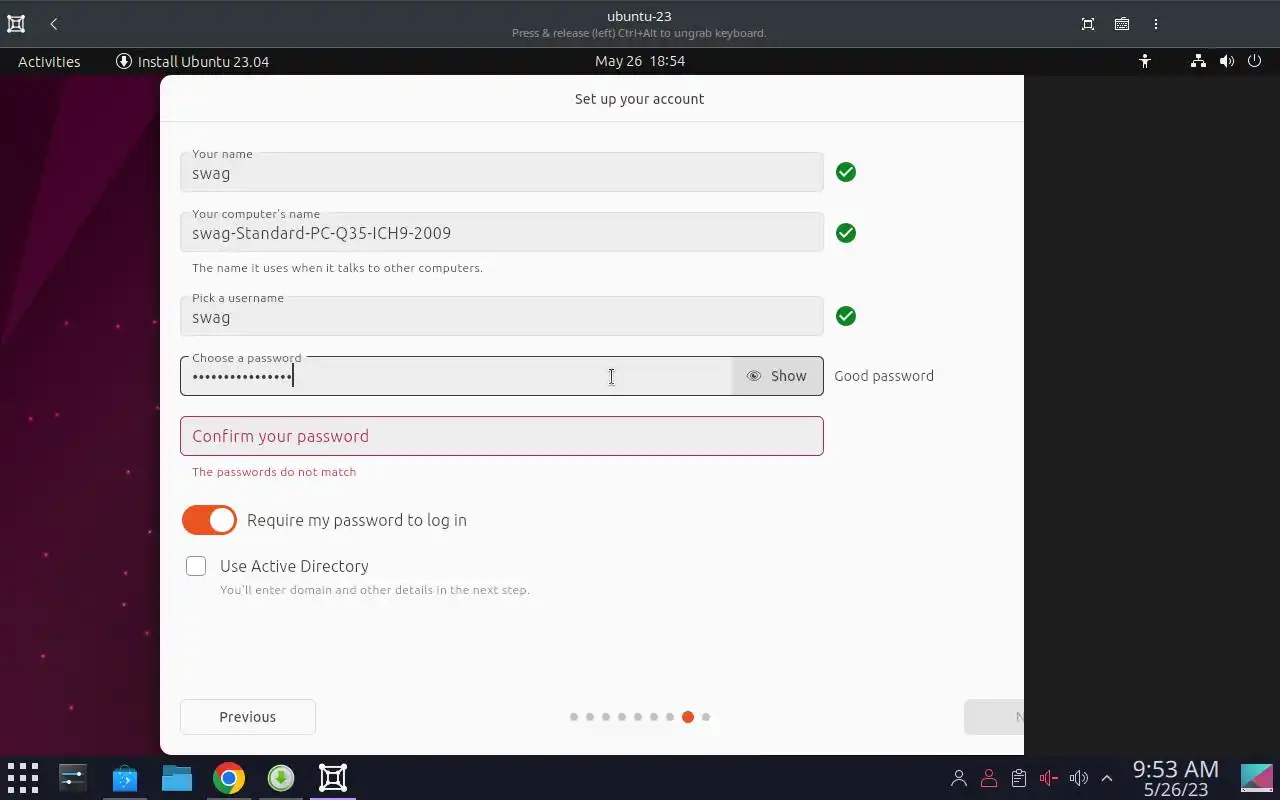The width and height of the screenshot is (1280, 800).
Task: Click the Install Ubuntu 23.04 app menu
Action: [x=193, y=61]
